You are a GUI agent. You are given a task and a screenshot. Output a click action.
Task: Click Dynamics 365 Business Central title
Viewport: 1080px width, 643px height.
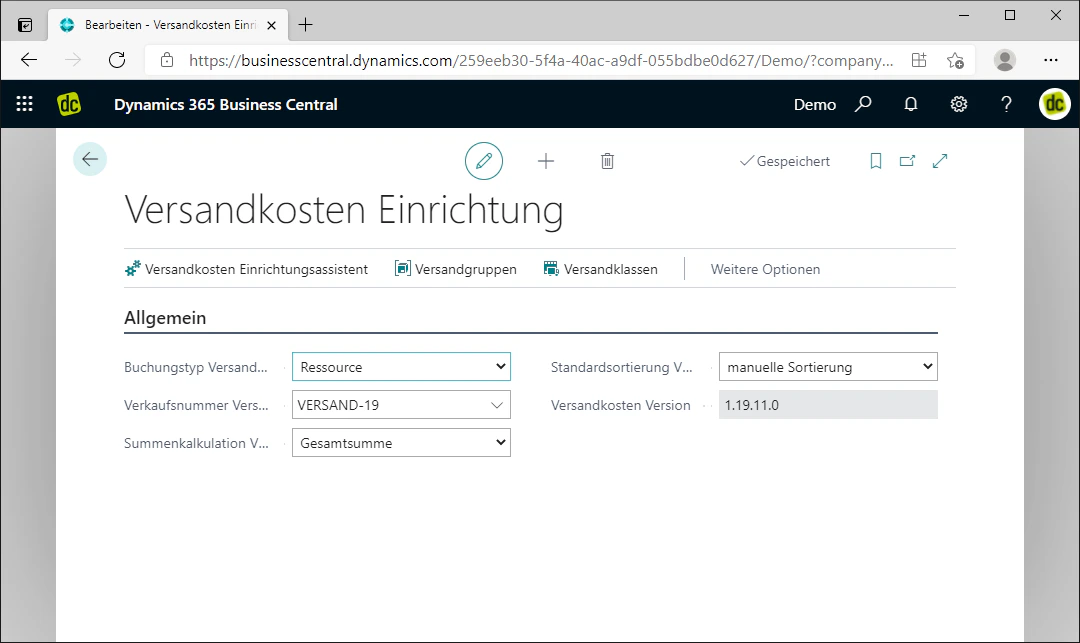click(226, 105)
